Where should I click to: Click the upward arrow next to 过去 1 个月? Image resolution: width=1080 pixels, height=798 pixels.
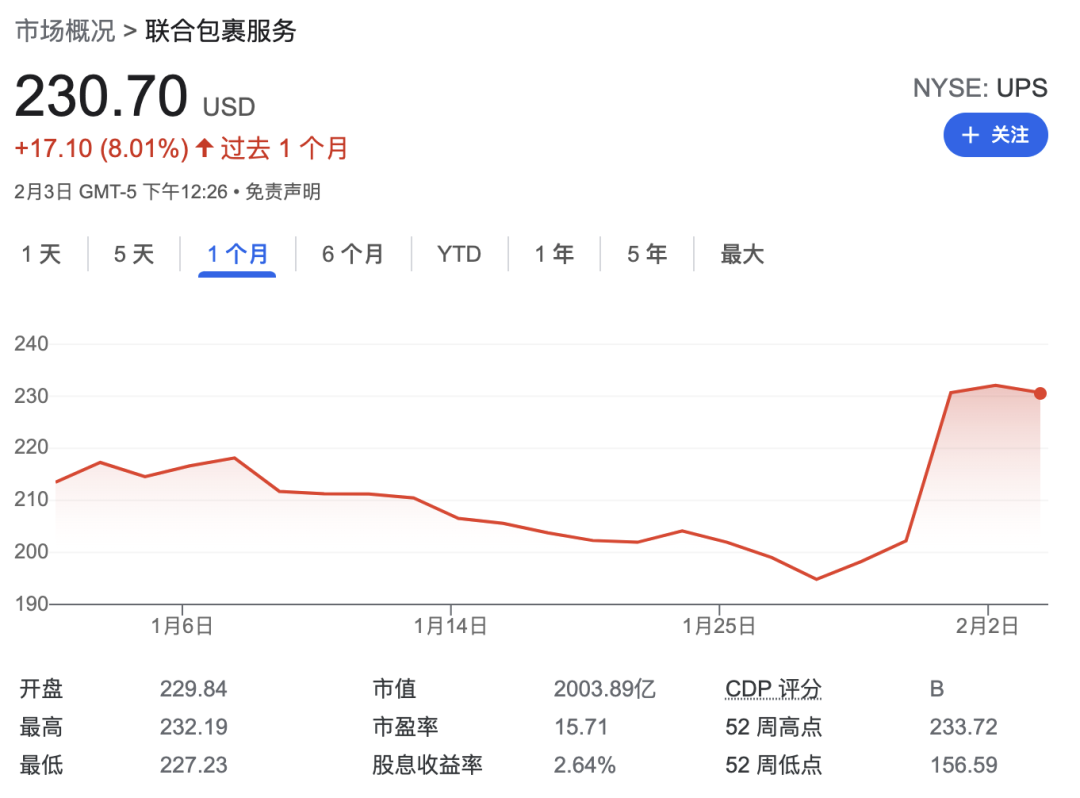[204, 147]
